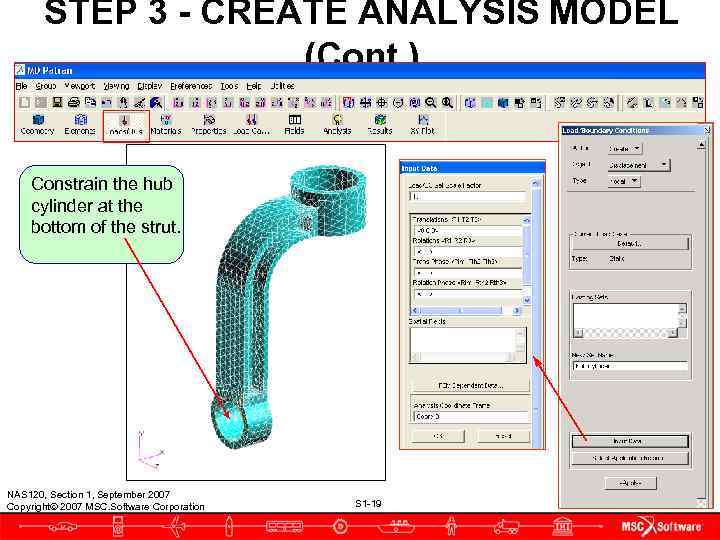720x540 pixels.
Task: Click the floppy disk Save icon
Action: tap(57, 102)
